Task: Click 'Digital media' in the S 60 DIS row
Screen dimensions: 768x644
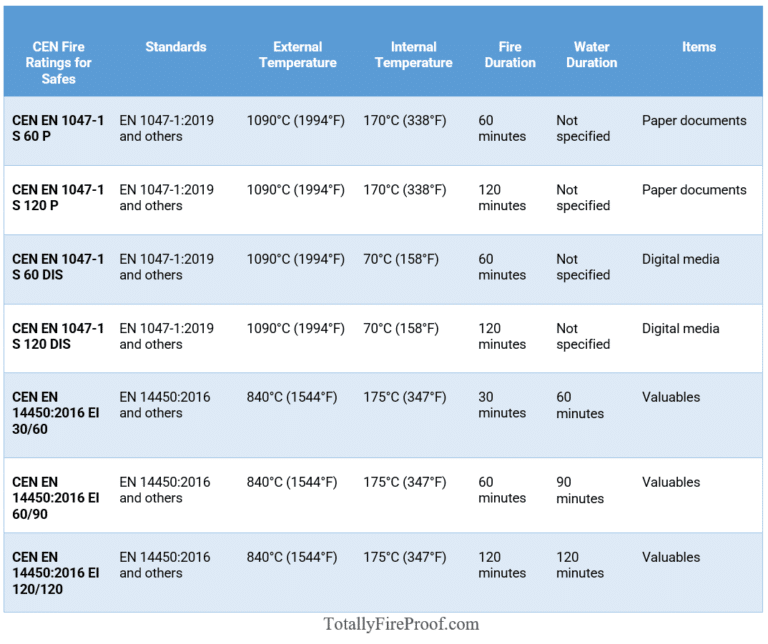Action: (x=680, y=259)
